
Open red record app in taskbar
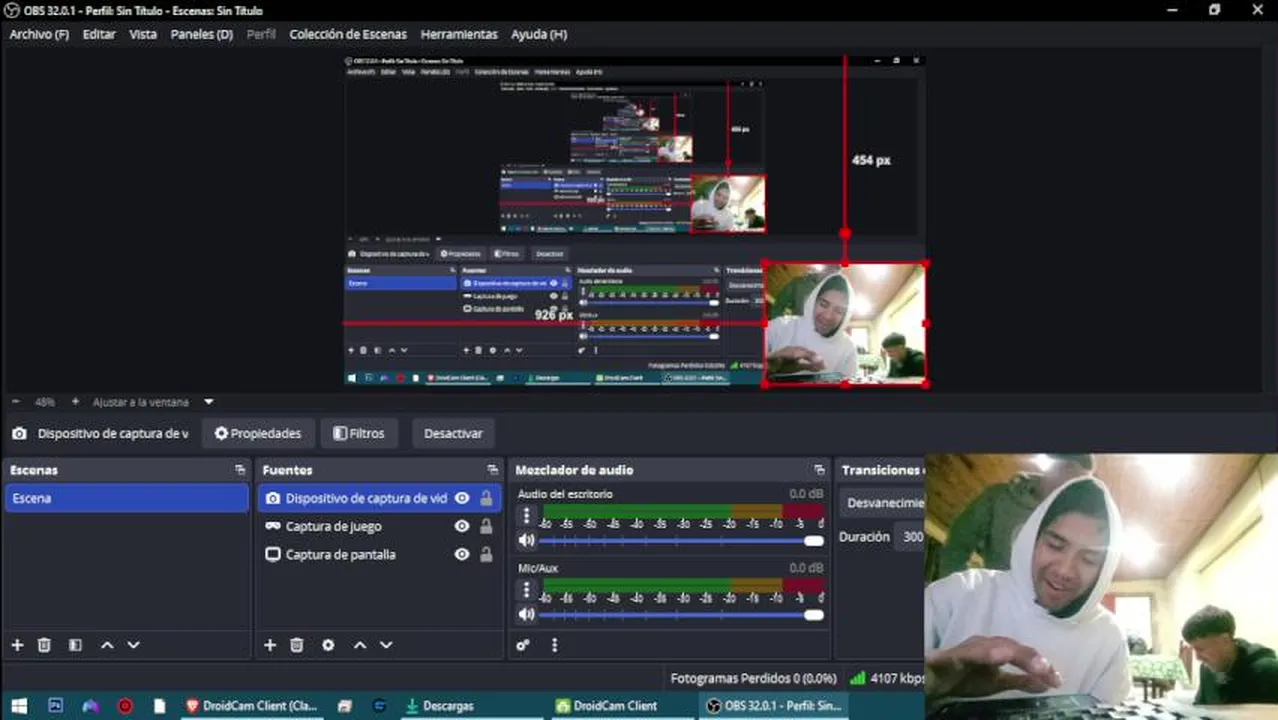[125, 706]
